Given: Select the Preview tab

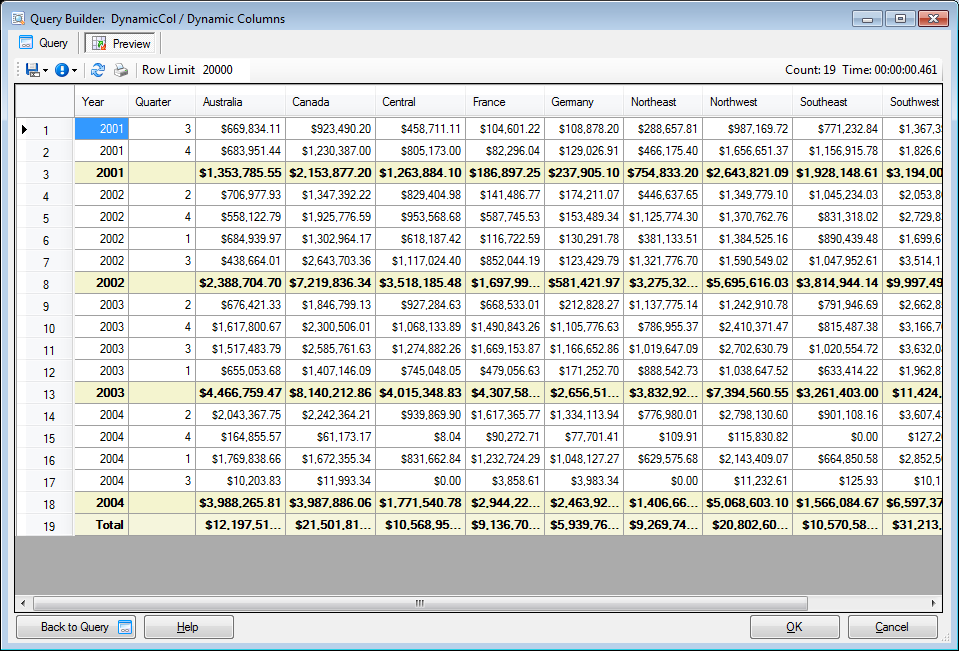Looking at the screenshot, I should 120,43.
